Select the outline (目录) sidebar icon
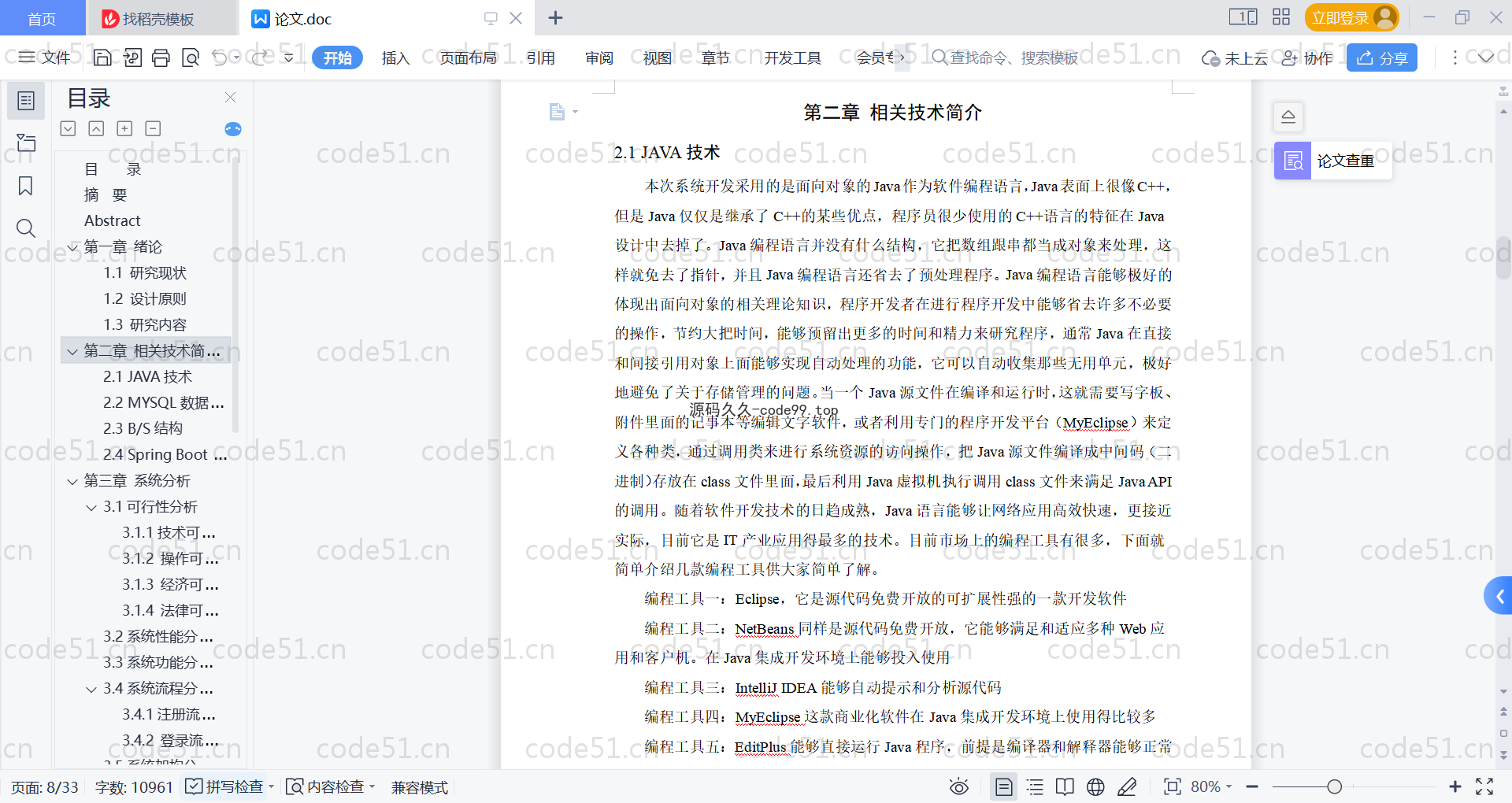Screen dimensions: 1512x803 (x=26, y=101)
